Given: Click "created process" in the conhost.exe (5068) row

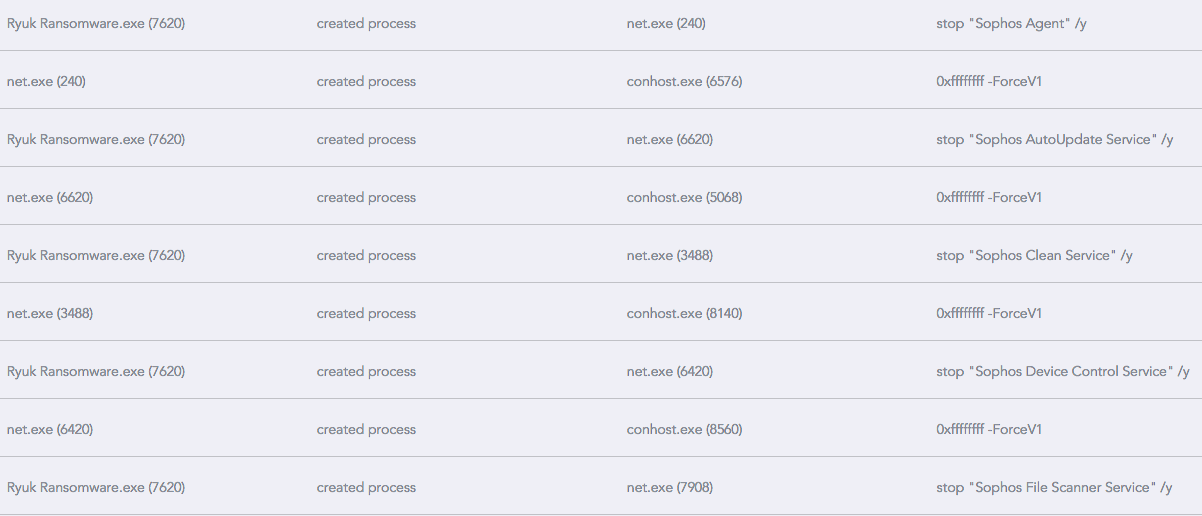Looking at the screenshot, I should point(366,197).
